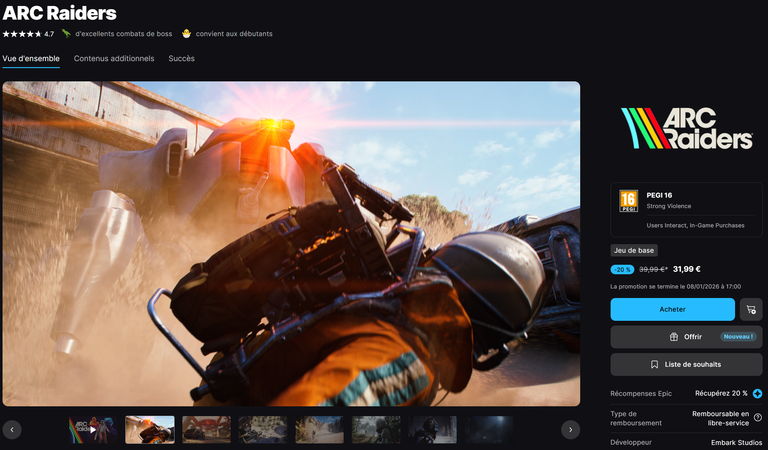Click the Offrir gift button

pyautogui.click(x=686, y=337)
